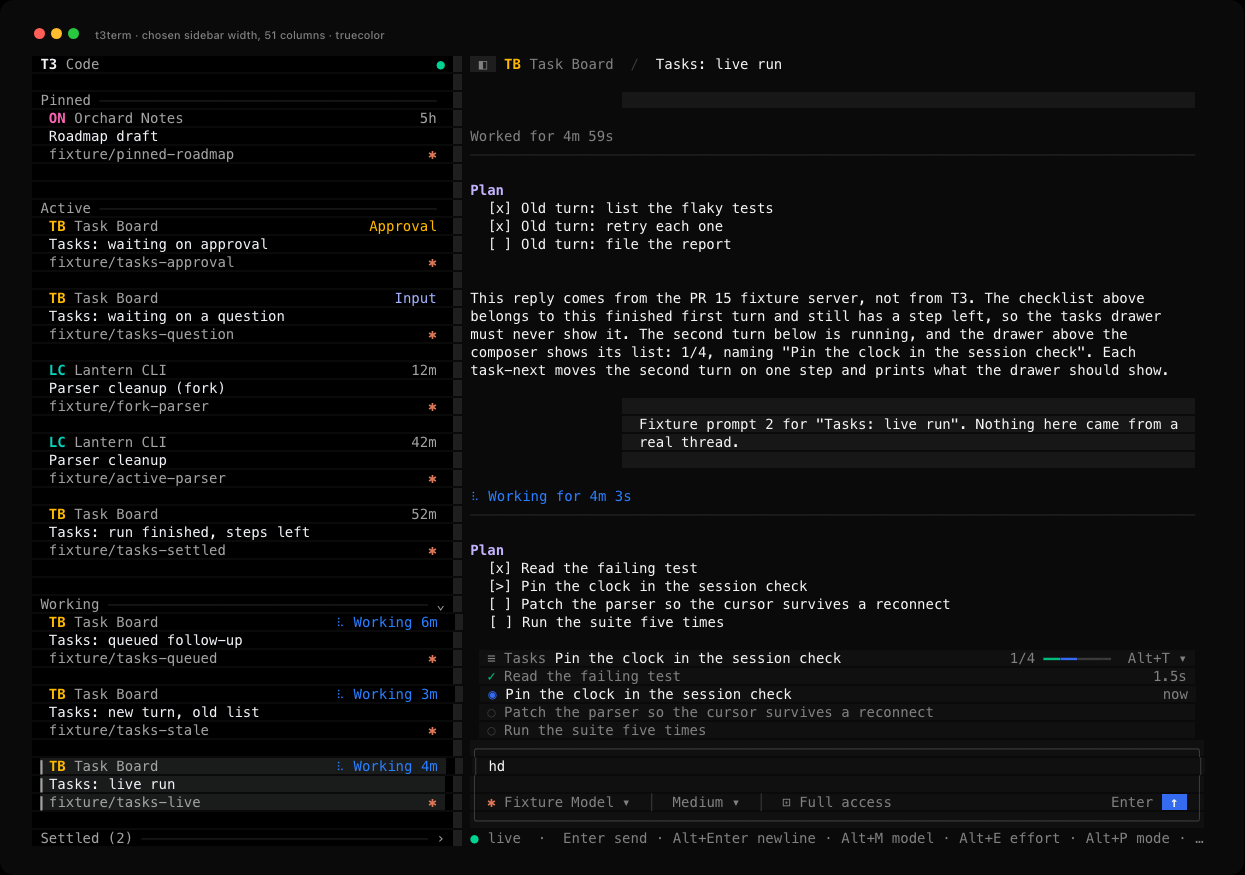Click the Active section header

[x=66, y=208]
